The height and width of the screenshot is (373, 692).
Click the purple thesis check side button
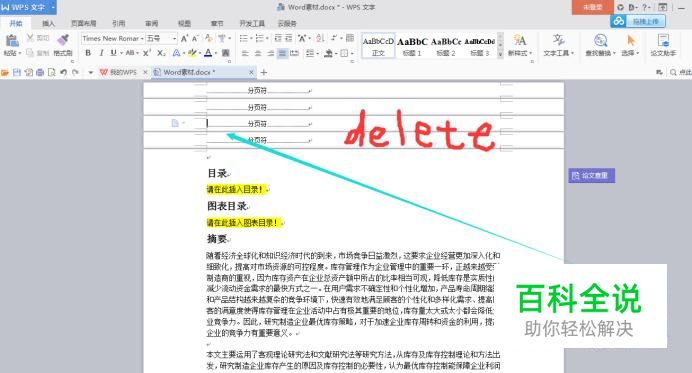591,175
